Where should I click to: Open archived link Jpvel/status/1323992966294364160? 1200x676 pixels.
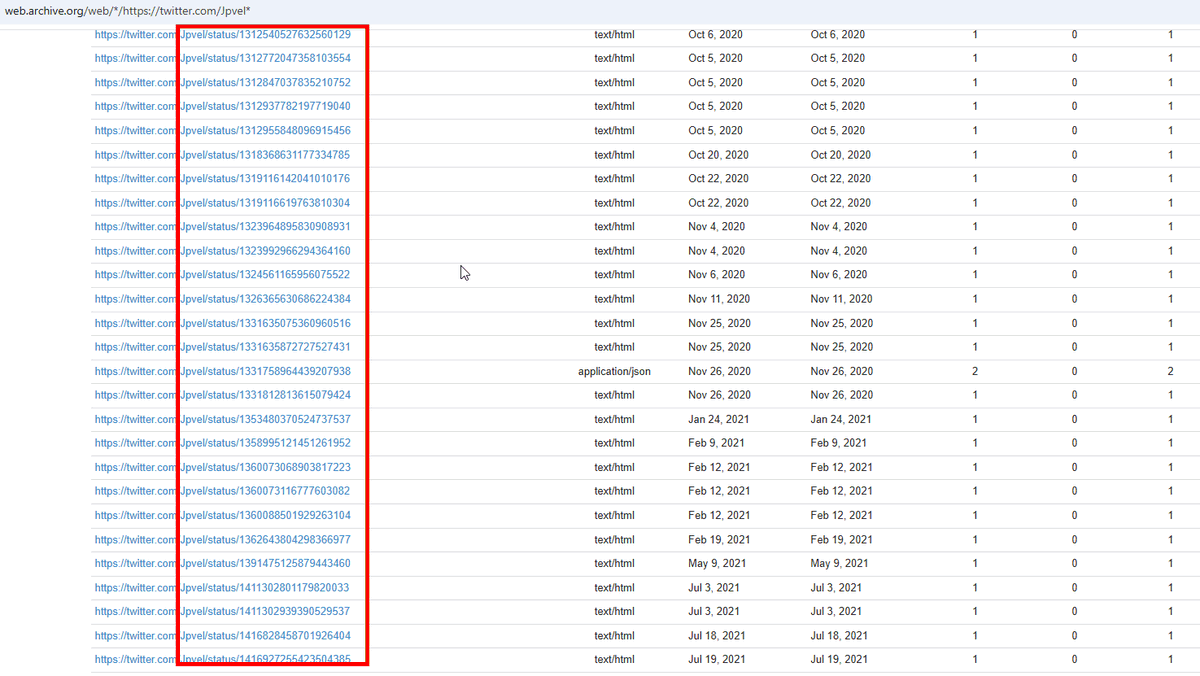click(x=223, y=251)
